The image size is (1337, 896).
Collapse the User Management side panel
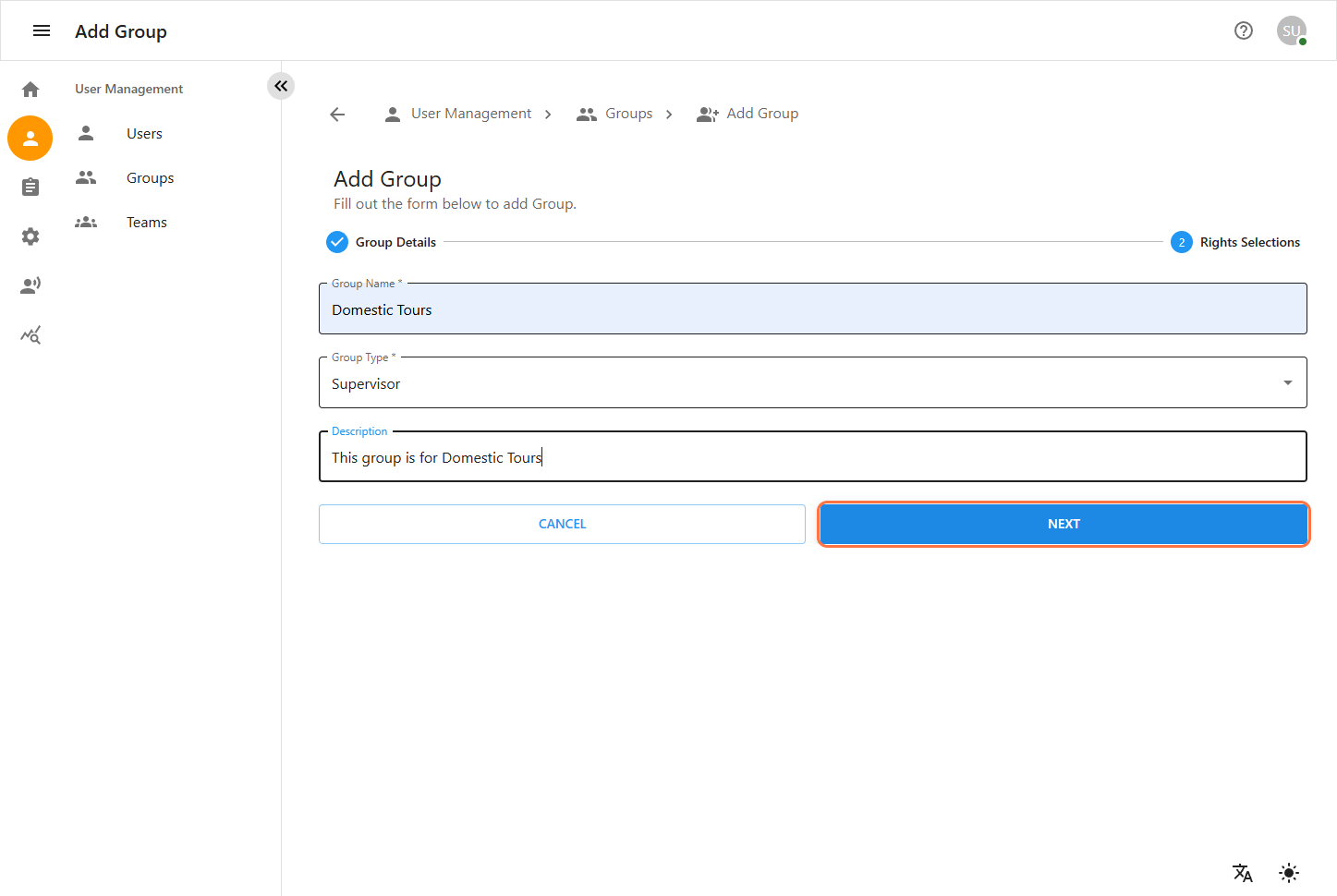[x=281, y=86]
